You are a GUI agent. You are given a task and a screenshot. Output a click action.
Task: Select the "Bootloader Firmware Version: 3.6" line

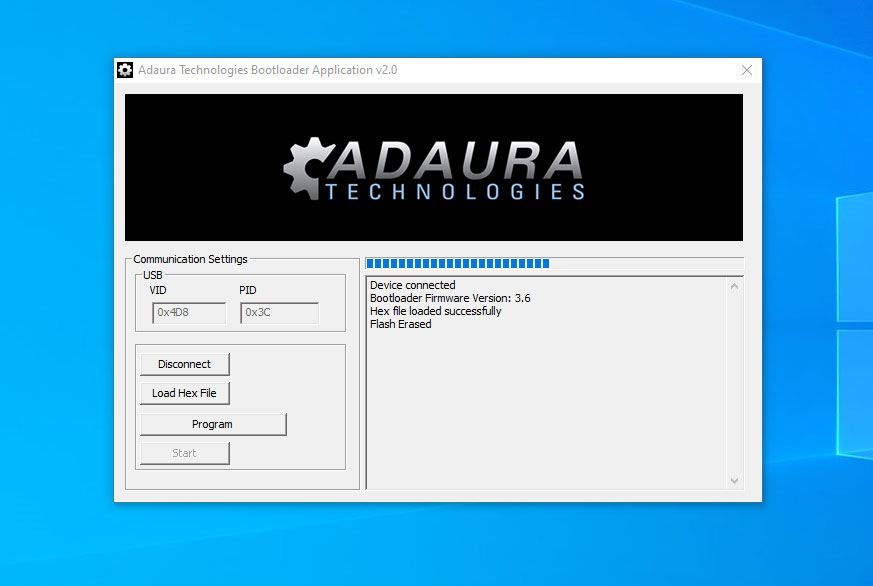[x=450, y=298]
